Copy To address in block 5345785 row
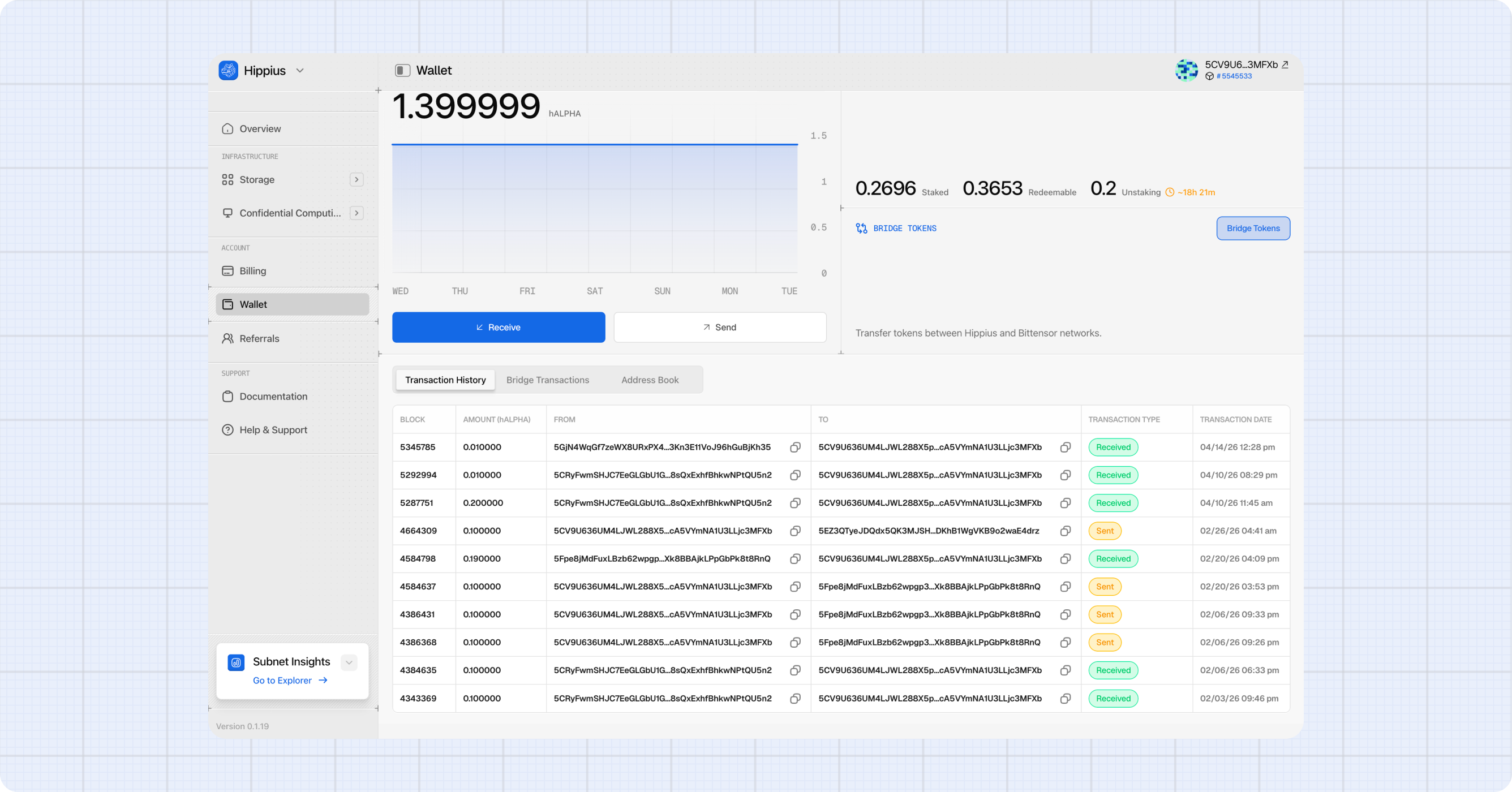This screenshot has width=1512, height=792. point(1066,447)
